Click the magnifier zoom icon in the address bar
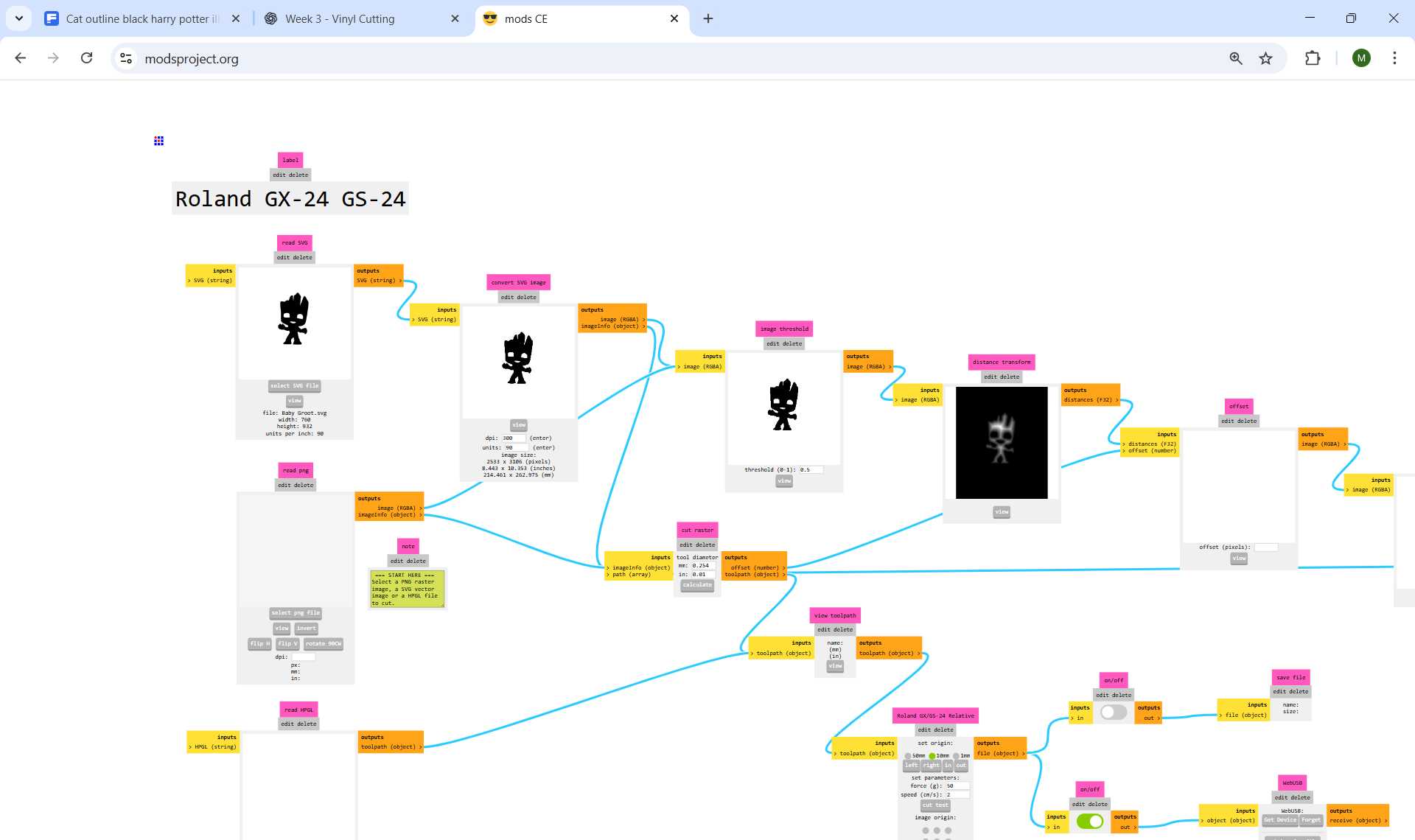The image size is (1415, 840). (x=1236, y=58)
